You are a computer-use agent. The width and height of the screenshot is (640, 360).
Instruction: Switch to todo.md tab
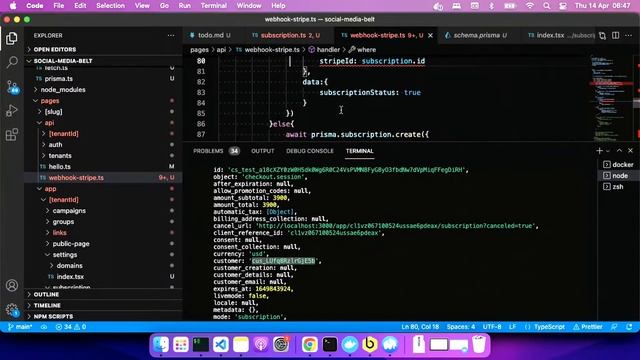pyautogui.click(x=210, y=36)
